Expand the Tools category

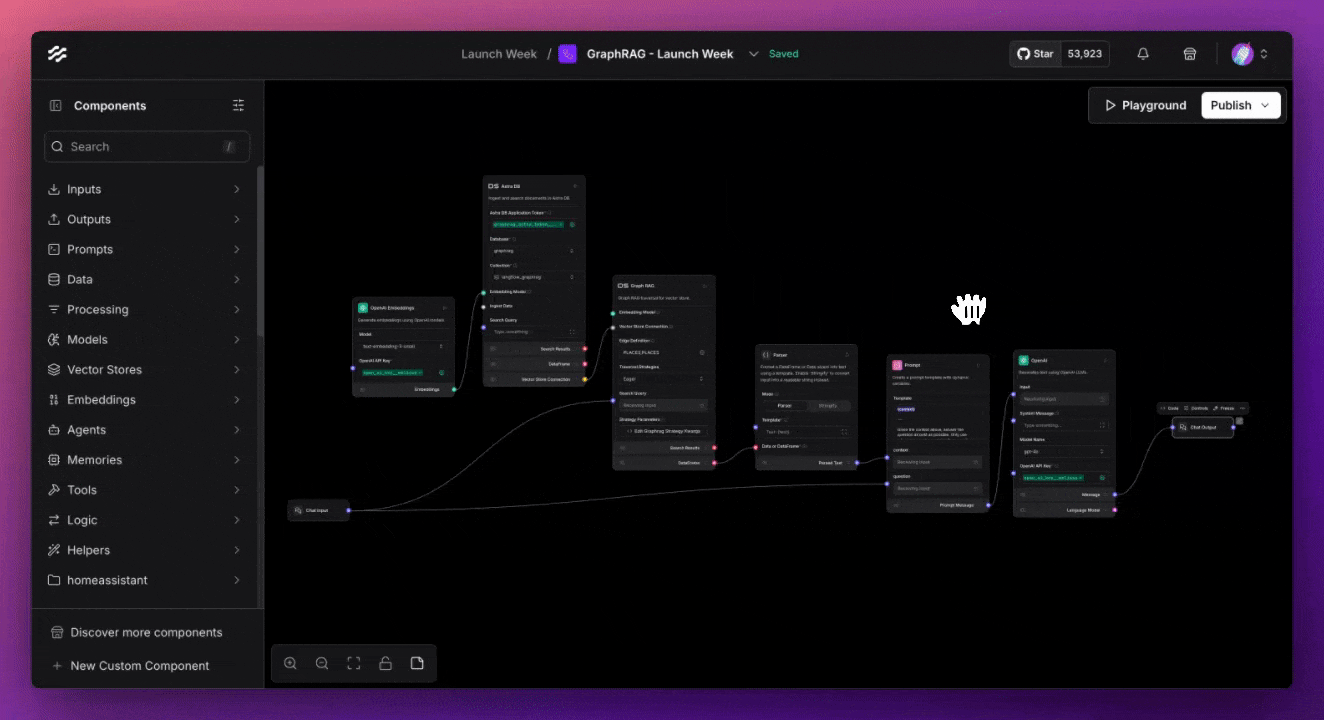click(x=147, y=490)
